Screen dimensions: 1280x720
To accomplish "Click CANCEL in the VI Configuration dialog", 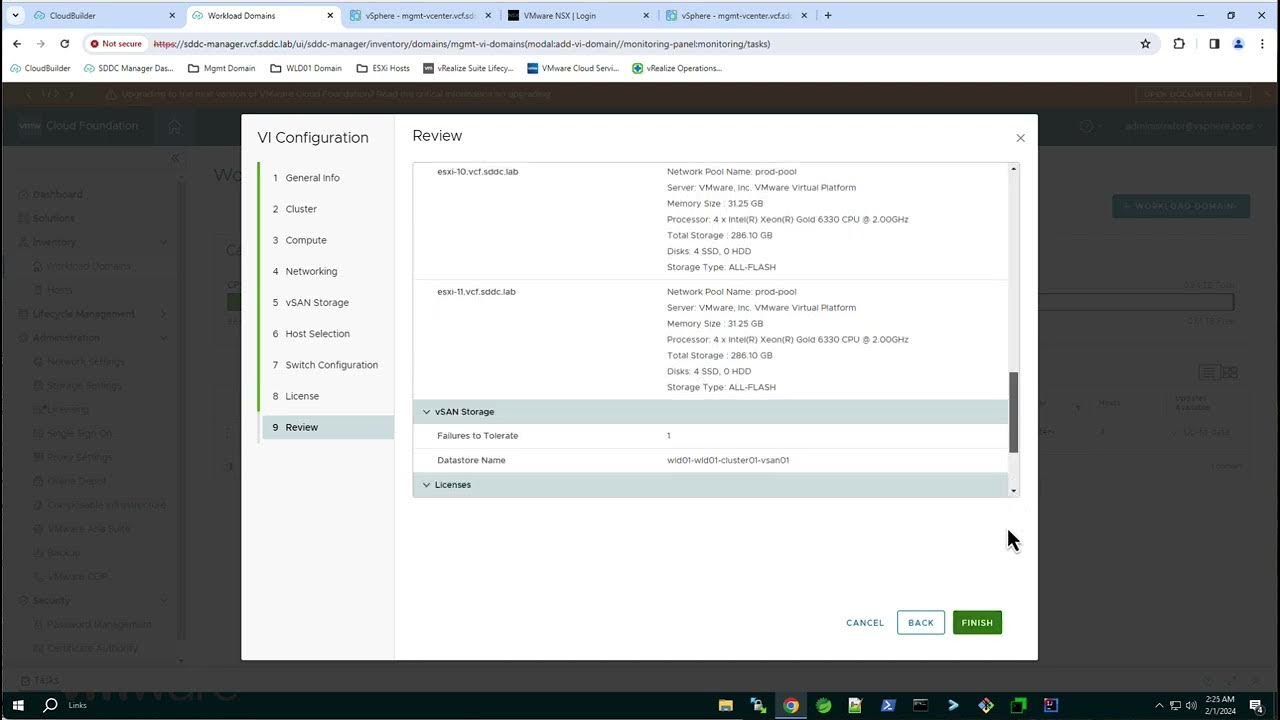I will [864, 622].
